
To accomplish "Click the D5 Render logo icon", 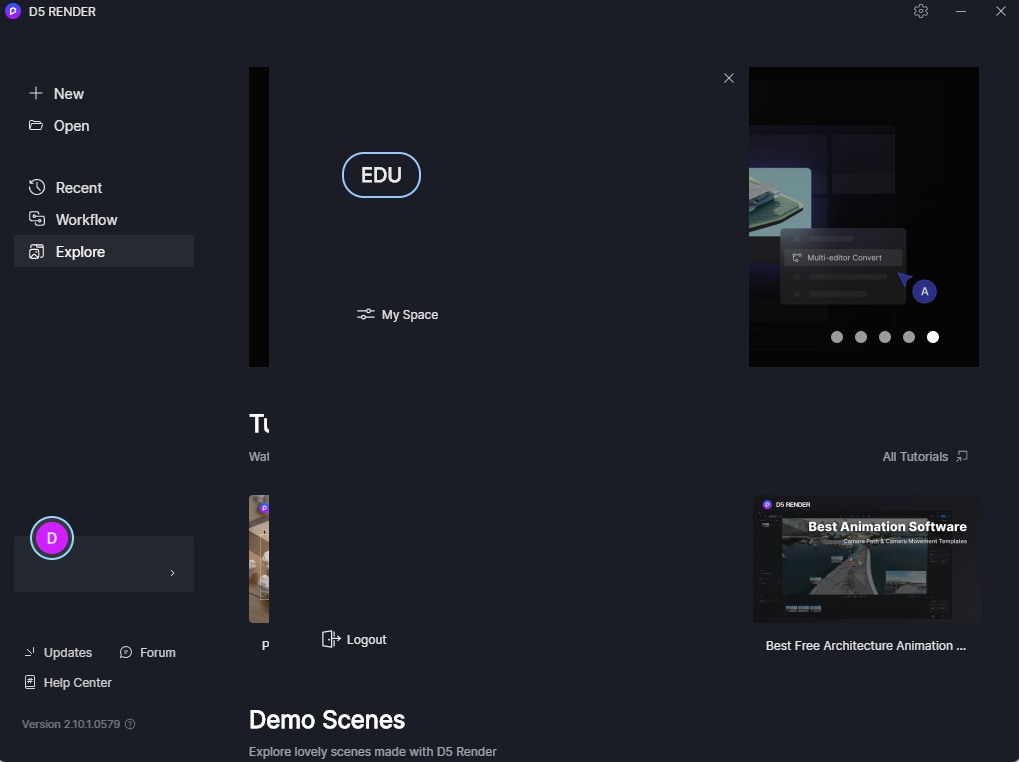I will point(13,11).
